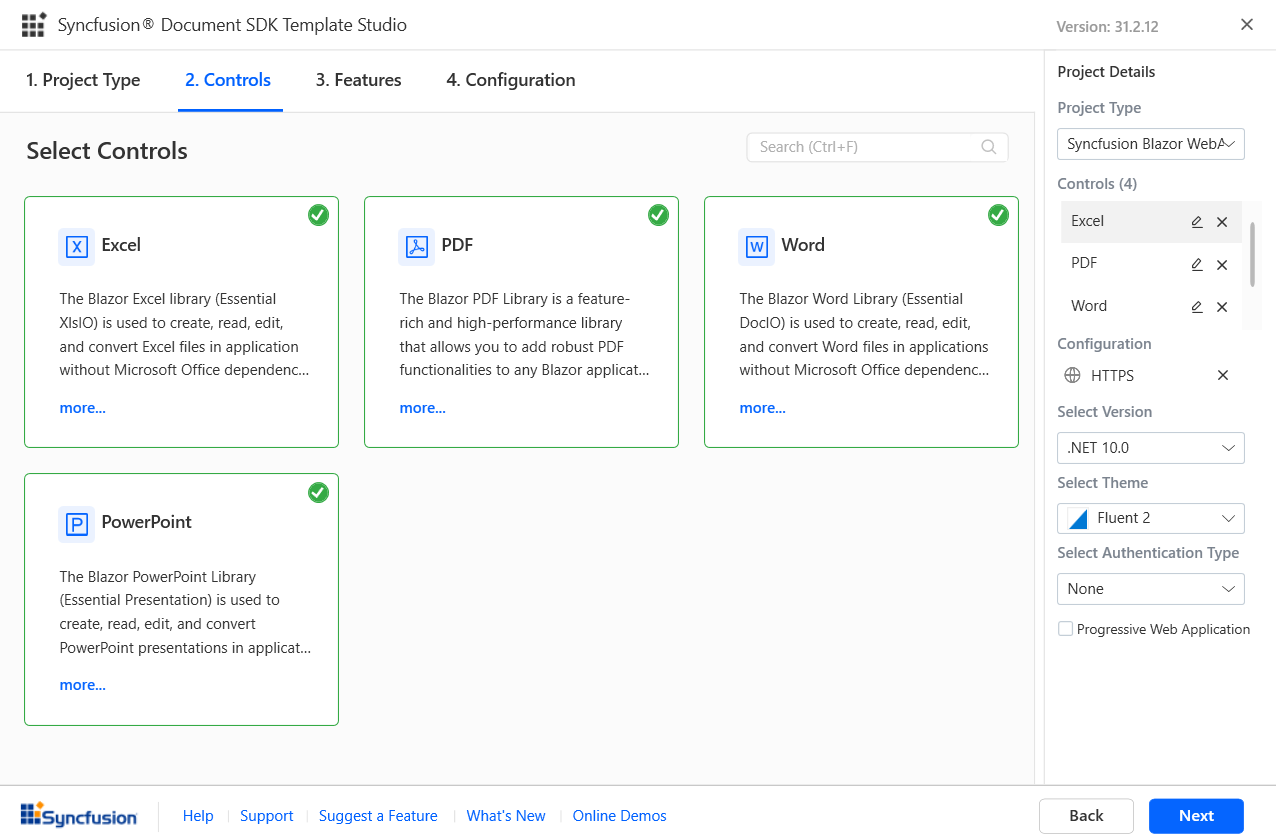Open the Project Type dropdown
Viewport: 1276px width, 839px height.
(1150, 144)
